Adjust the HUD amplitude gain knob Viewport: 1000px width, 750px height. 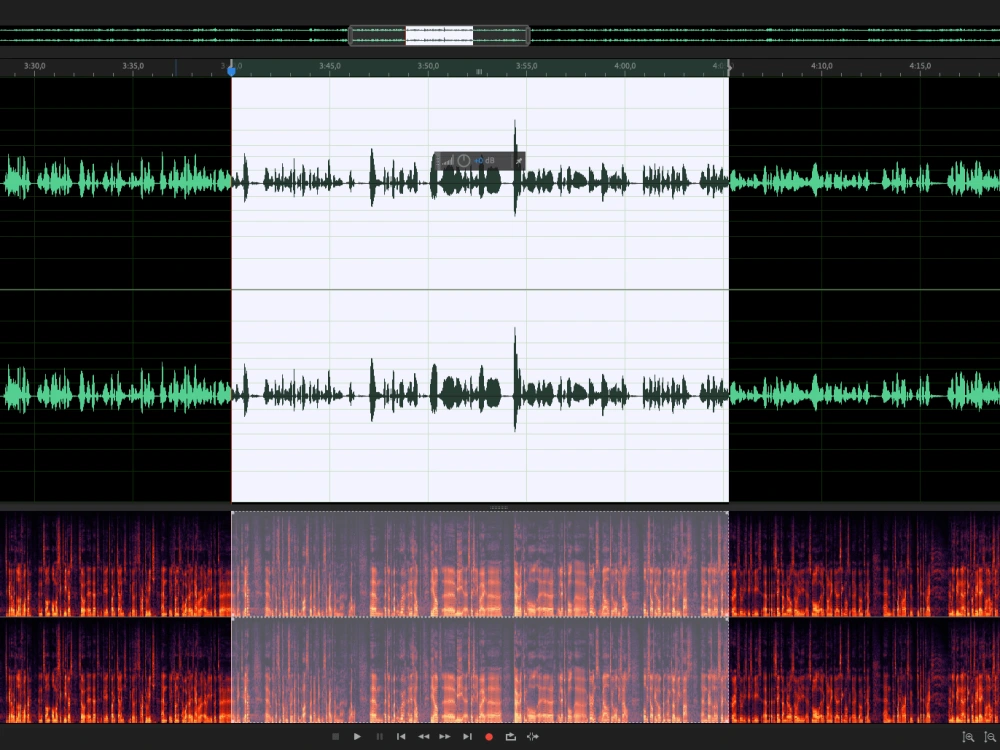point(464,161)
